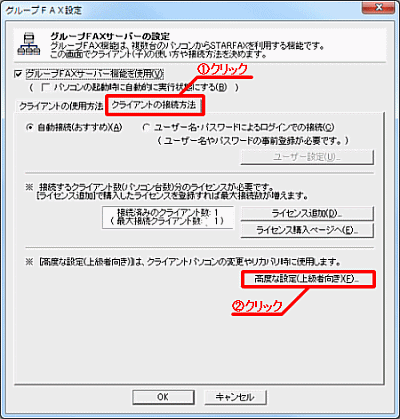400x419 pixels.
Task: Click the red ①クリック annotation label
Action: (x=223, y=69)
